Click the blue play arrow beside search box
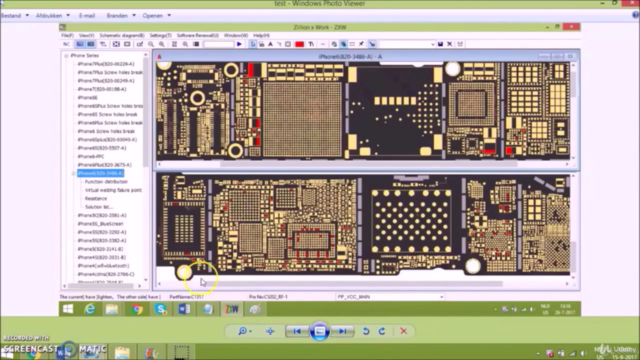This screenshot has width=640, height=360. tap(239, 44)
